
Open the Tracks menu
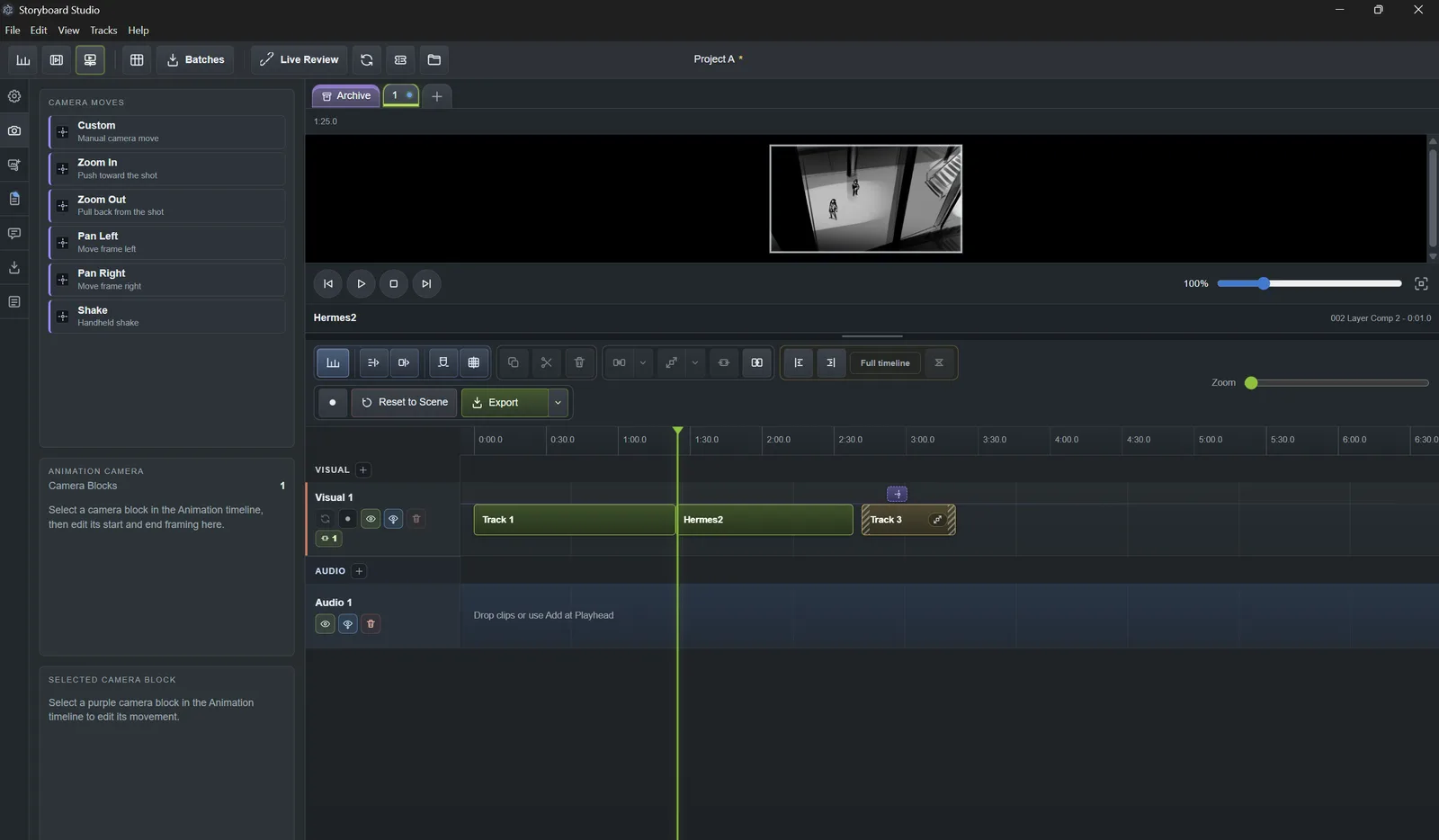103,31
